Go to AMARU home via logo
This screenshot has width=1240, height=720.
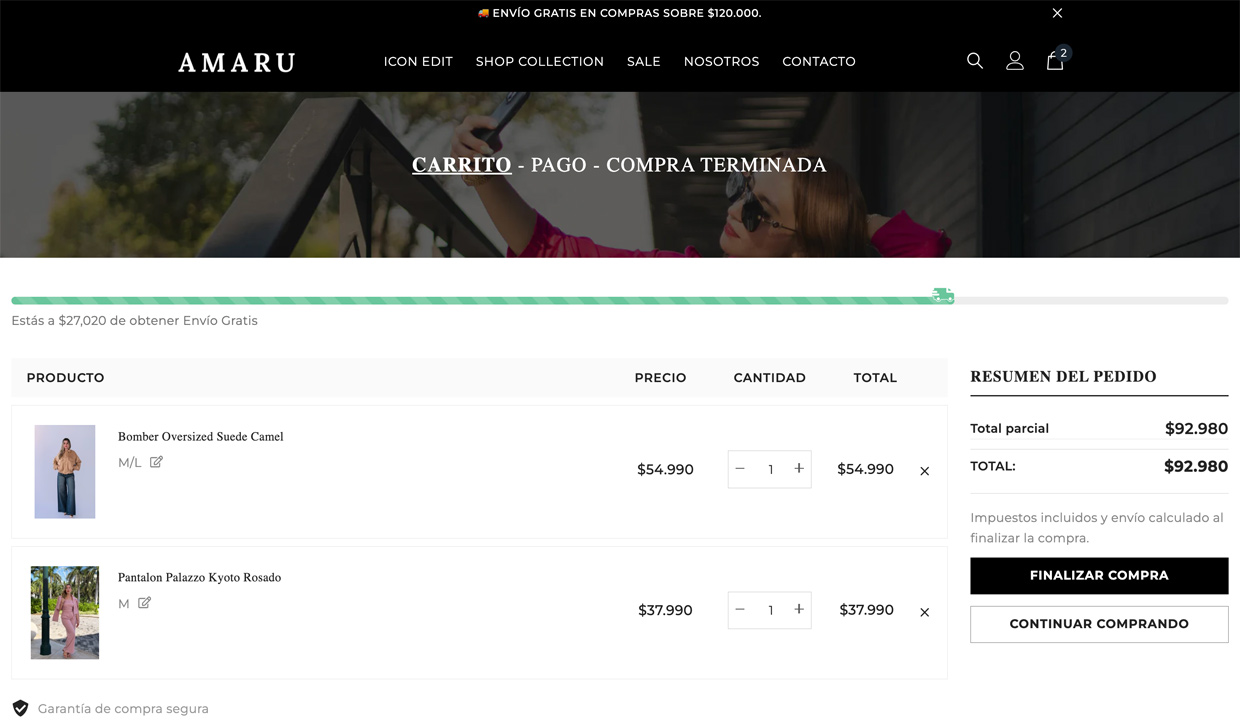[x=237, y=62]
